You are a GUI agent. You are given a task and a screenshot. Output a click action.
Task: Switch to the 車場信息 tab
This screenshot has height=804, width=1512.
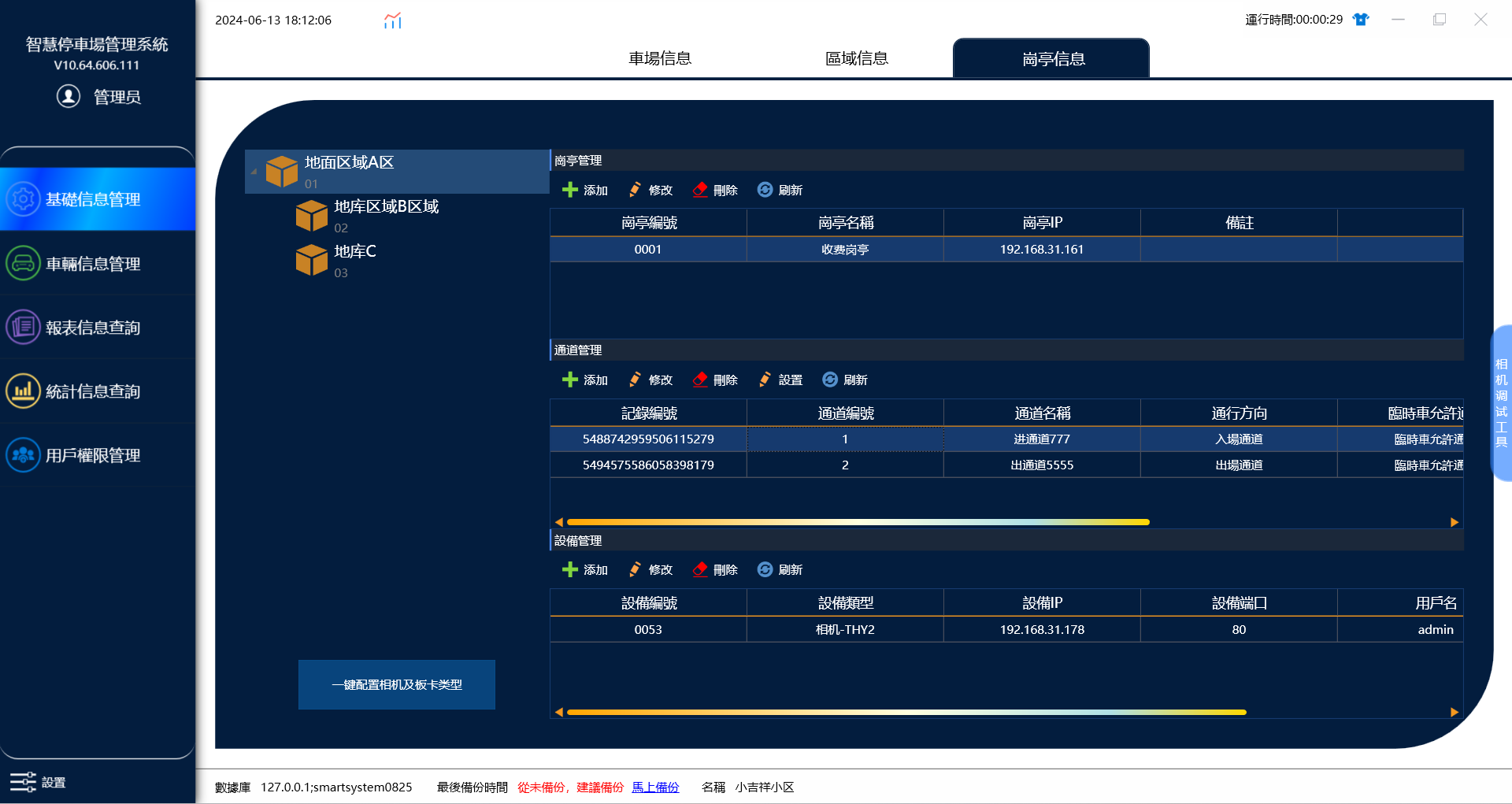pyautogui.click(x=660, y=58)
